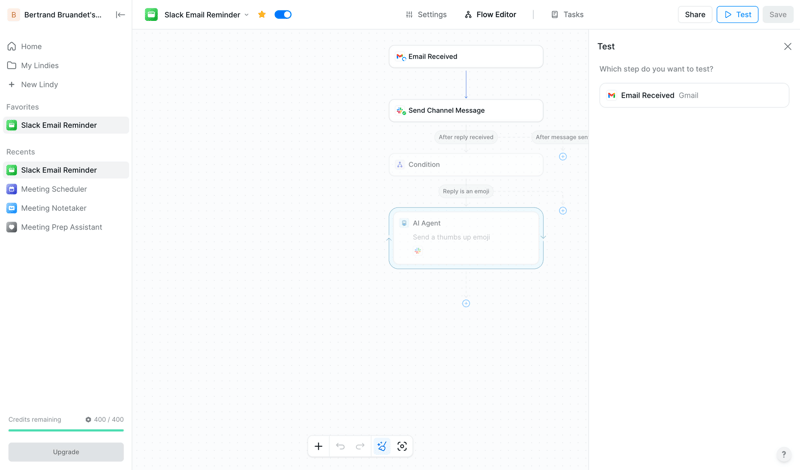800x470 pixels.
Task: Click 'Send a thumbs up emoji' prompt text
Action: [x=452, y=237]
